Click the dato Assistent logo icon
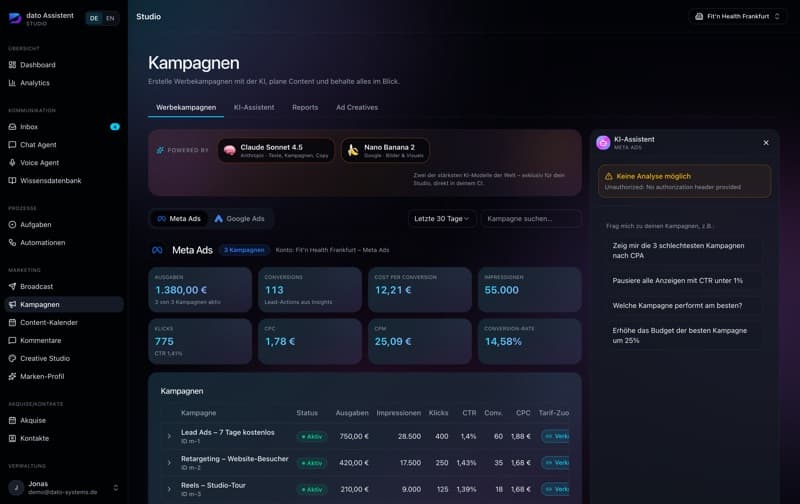800x504 pixels. pos(15,18)
